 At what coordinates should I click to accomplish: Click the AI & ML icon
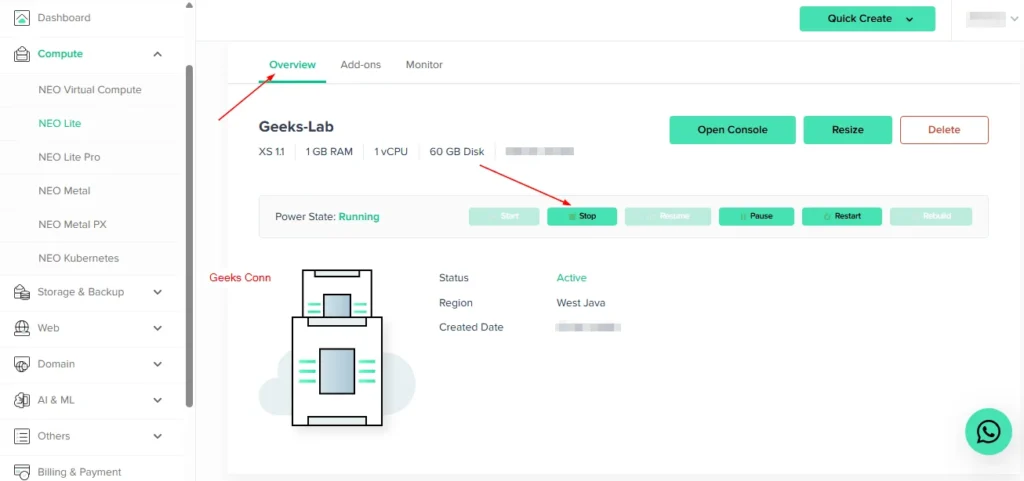click(x=22, y=400)
